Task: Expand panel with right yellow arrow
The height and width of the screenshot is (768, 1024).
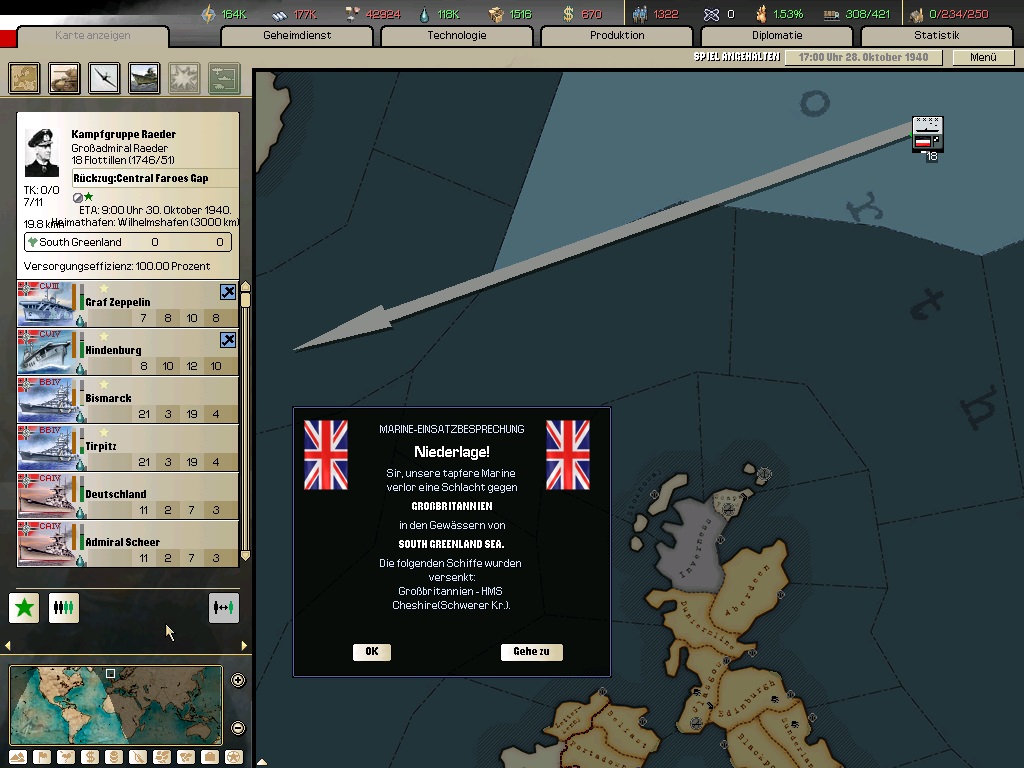Action: (245, 646)
